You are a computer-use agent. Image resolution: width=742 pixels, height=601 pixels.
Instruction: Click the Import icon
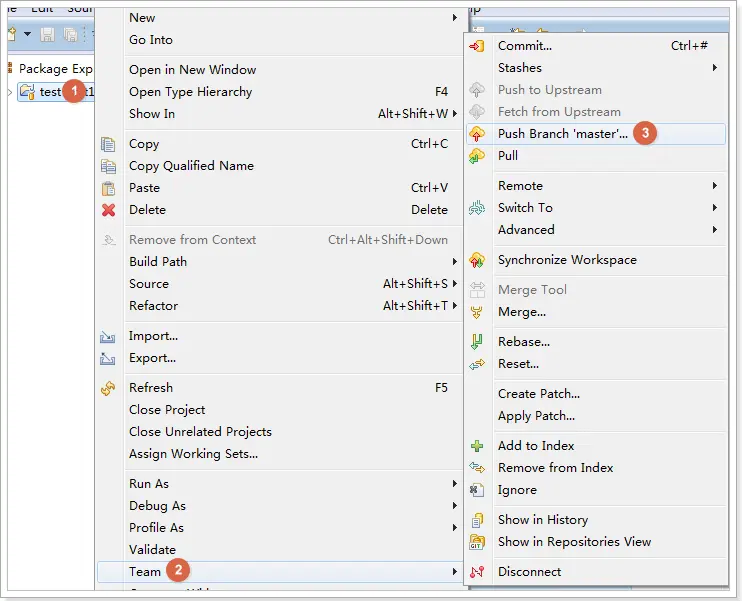107,336
